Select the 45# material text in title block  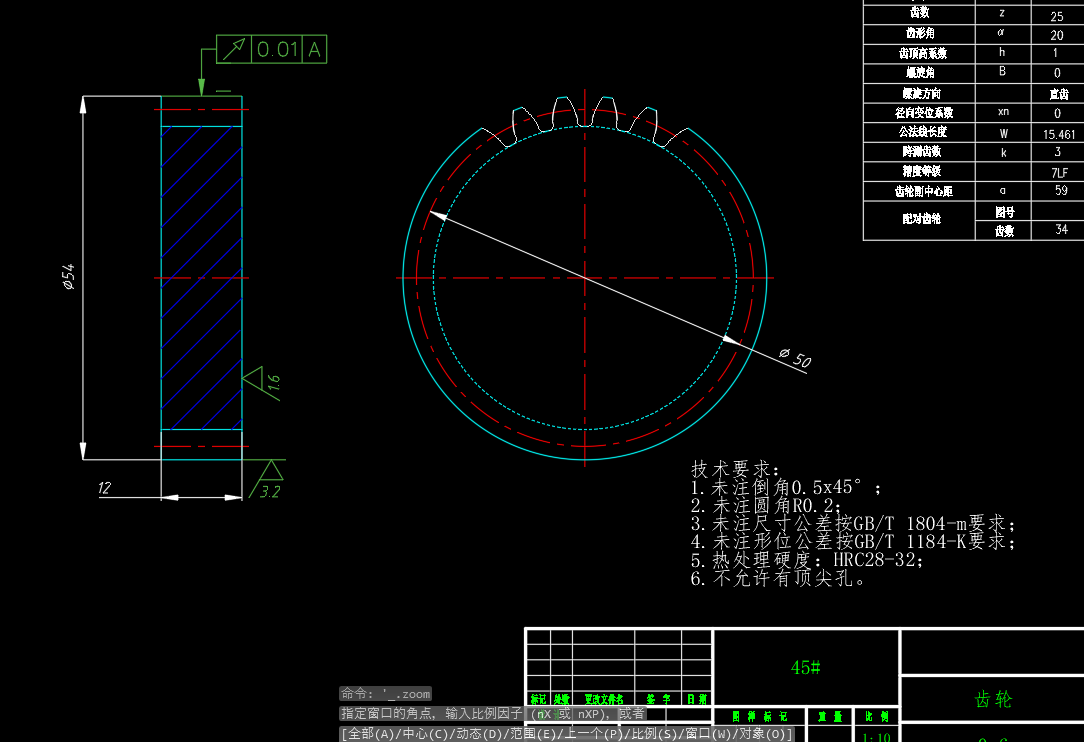(x=805, y=667)
